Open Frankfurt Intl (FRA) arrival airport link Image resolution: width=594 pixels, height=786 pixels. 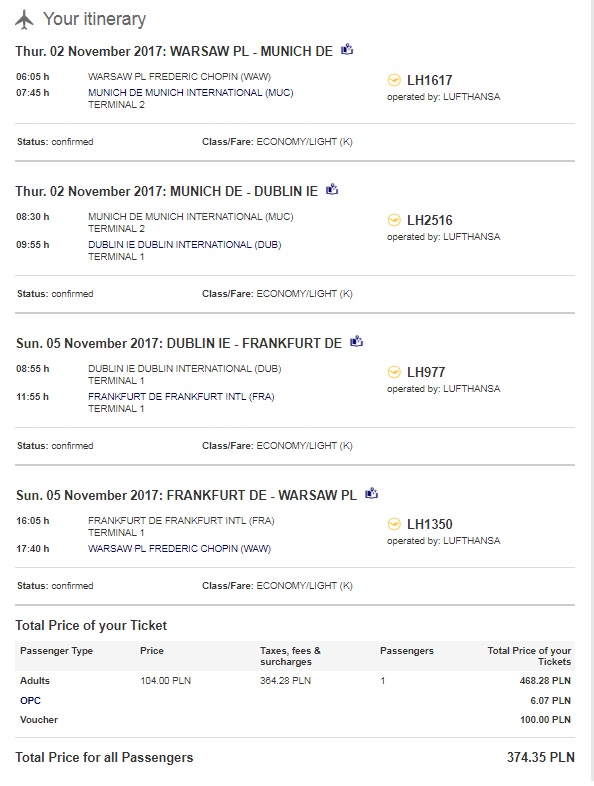click(181, 397)
